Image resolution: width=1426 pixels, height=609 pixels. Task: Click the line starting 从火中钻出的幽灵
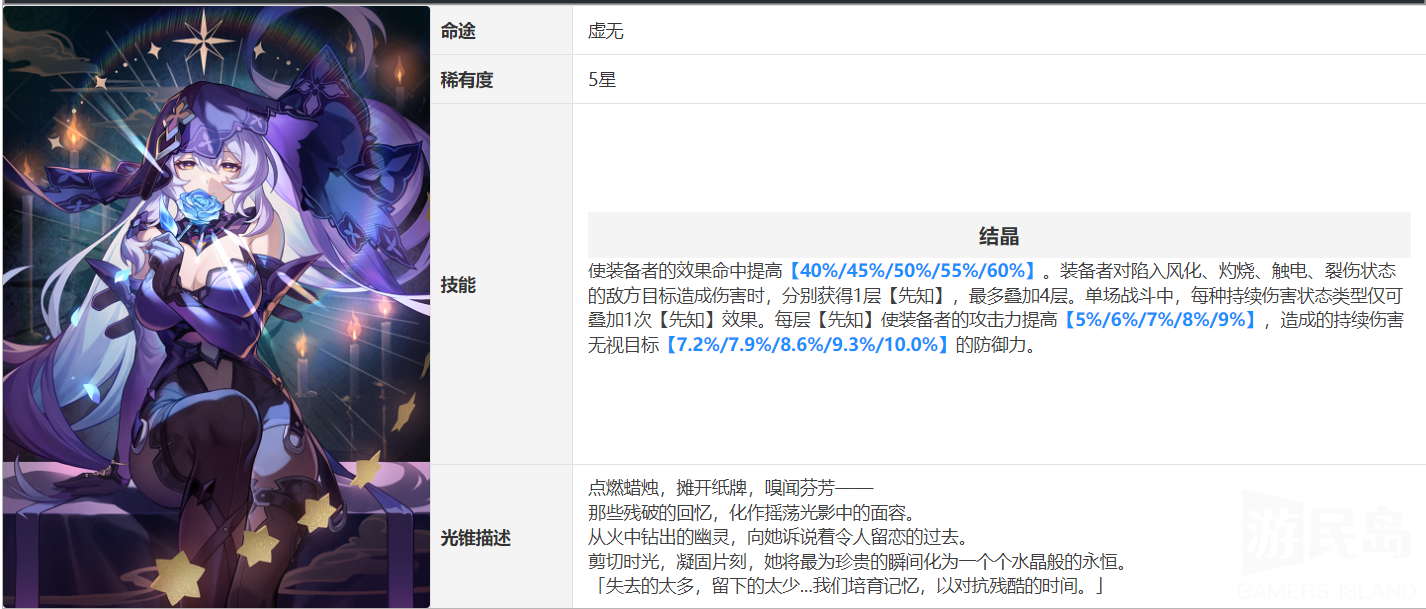(779, 538)
